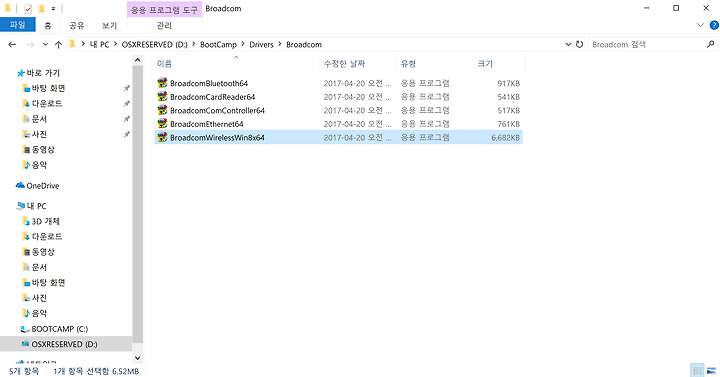The width and height of the screenshot is (720, 377).
Task: Open 문서 under quick access
Action: (x=34, y=119)
